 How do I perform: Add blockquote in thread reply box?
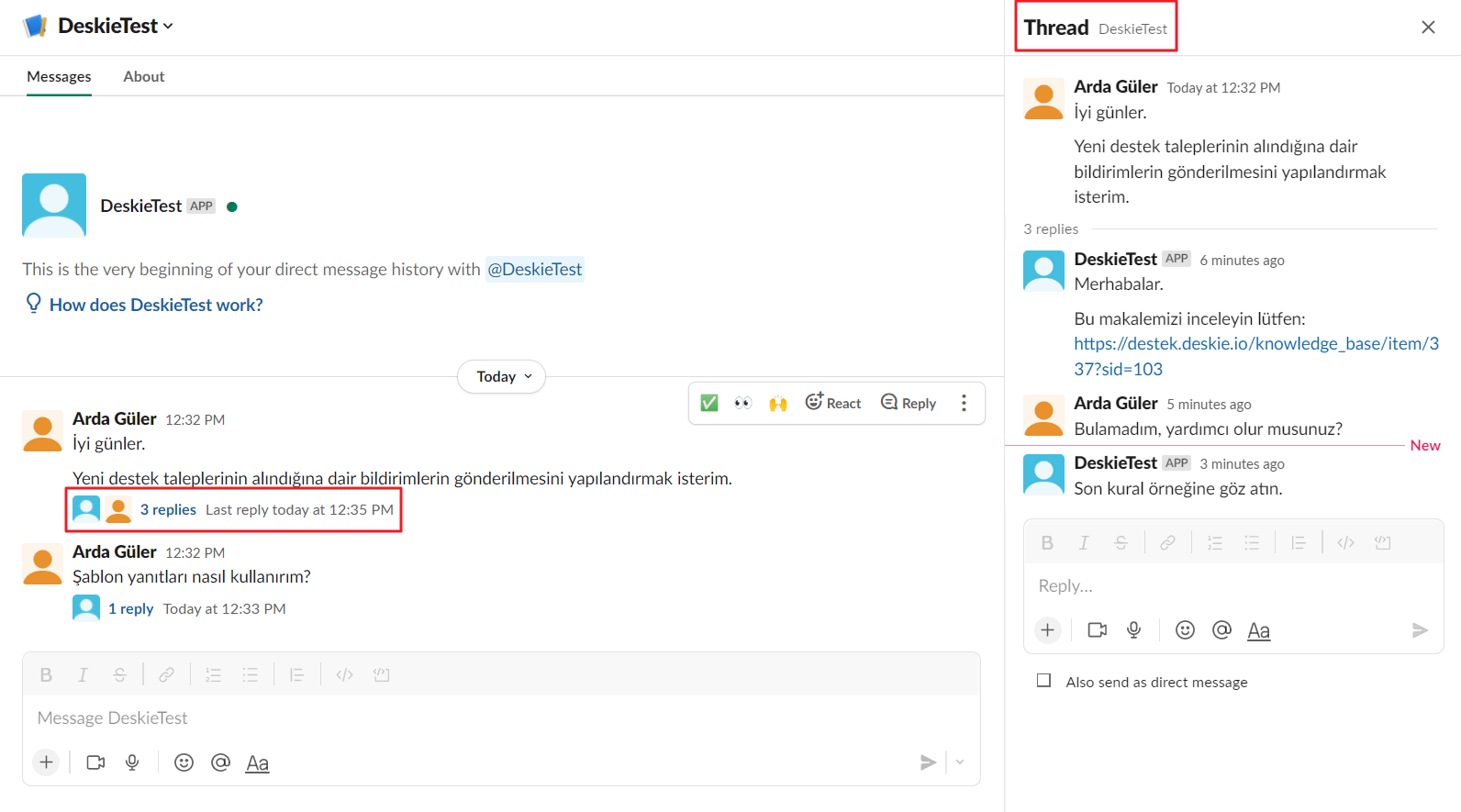1298,543
